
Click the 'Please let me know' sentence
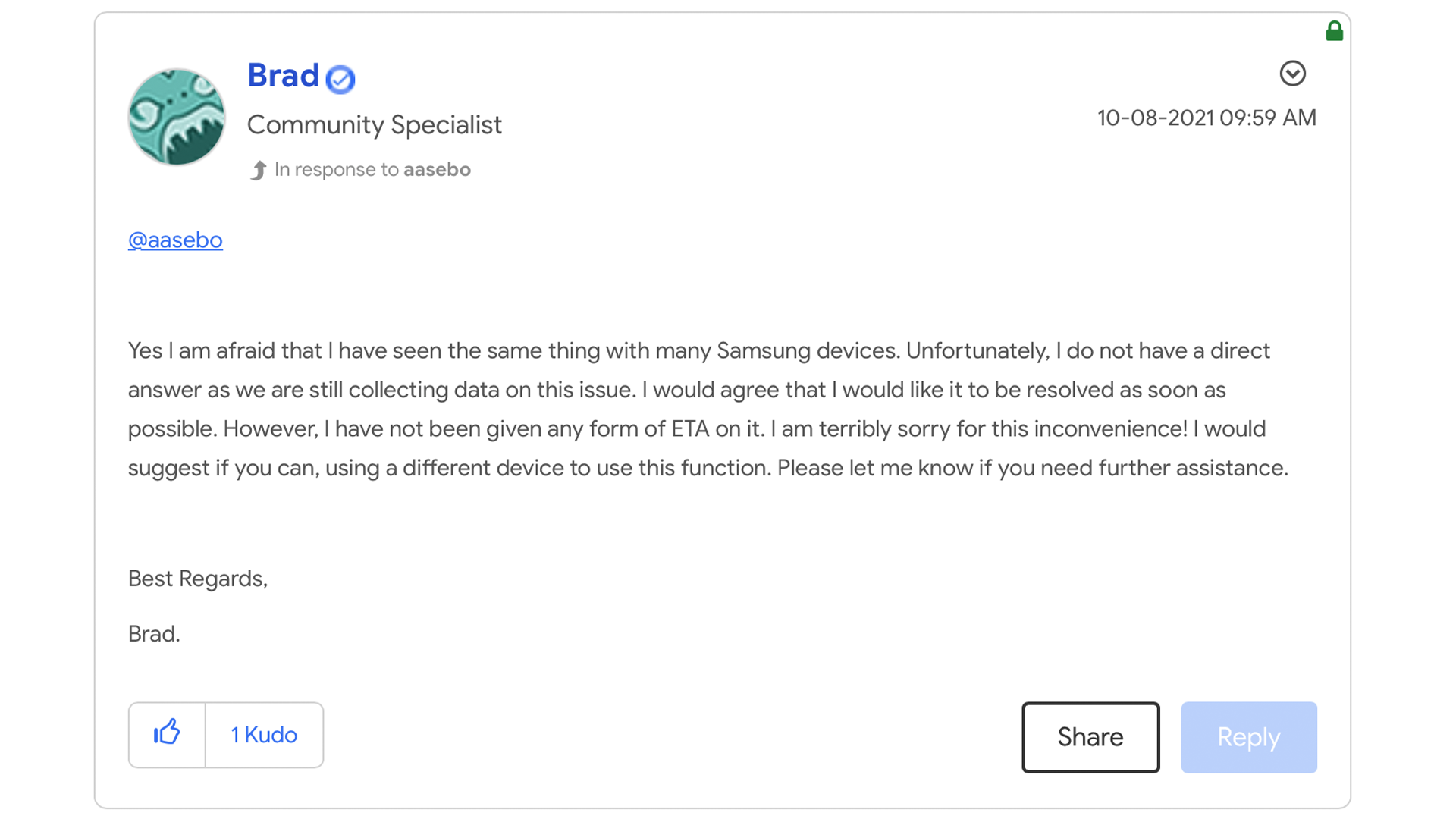(x=1033, y=468)
